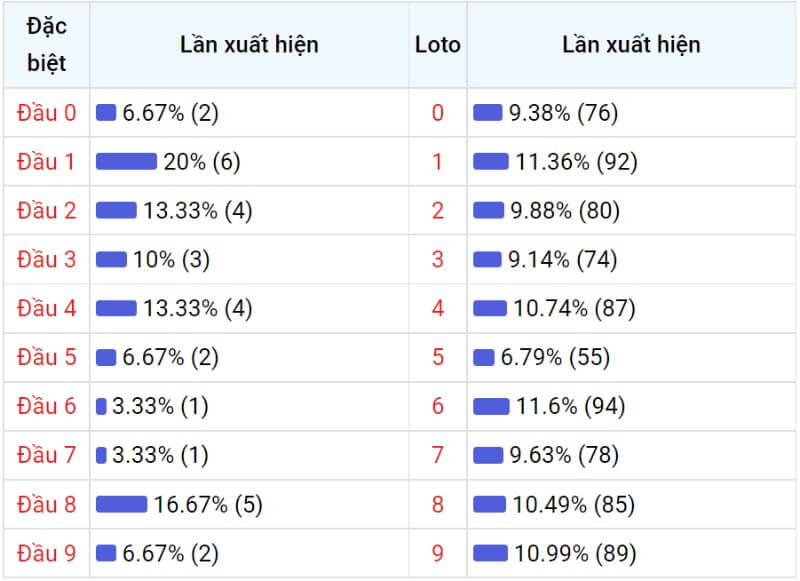This screenshot has width=800, height=581.
Task: Select the Đầu 9 label
Action: pyautogui.click(x=46, y=553)
